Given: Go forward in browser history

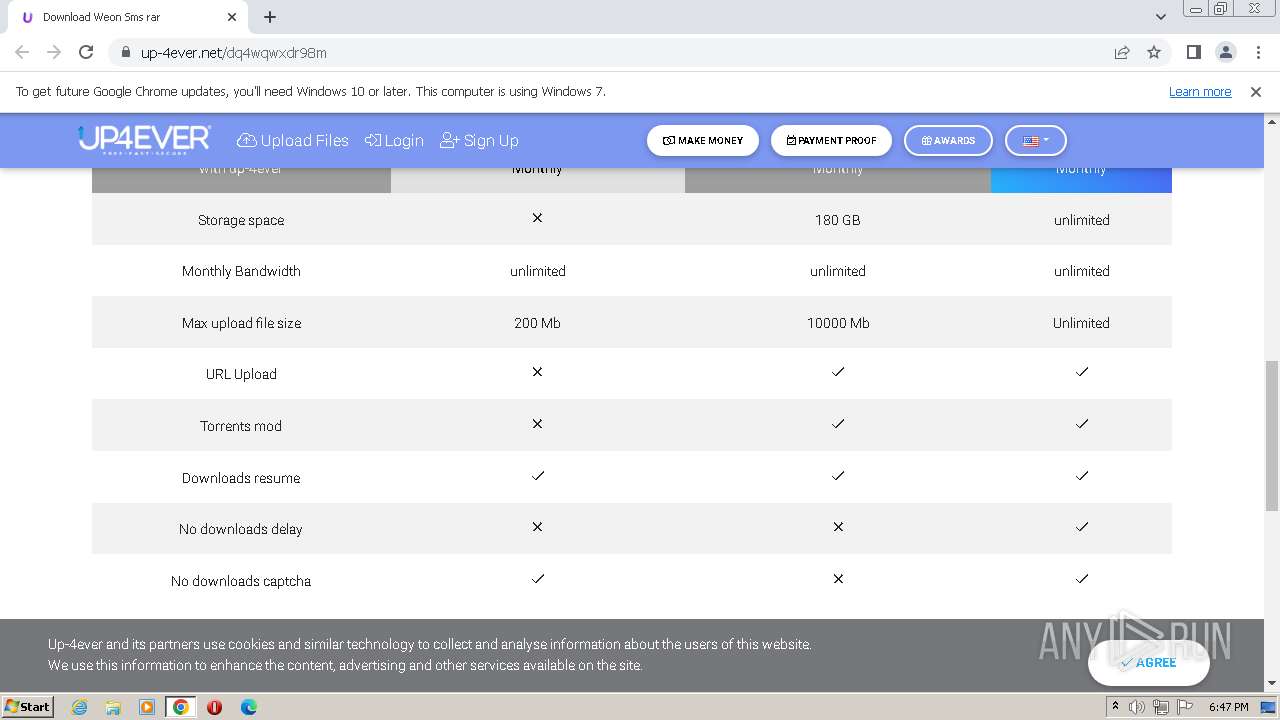Looking at the screenshot, I should pyautogui.click(x=54, y=53).
